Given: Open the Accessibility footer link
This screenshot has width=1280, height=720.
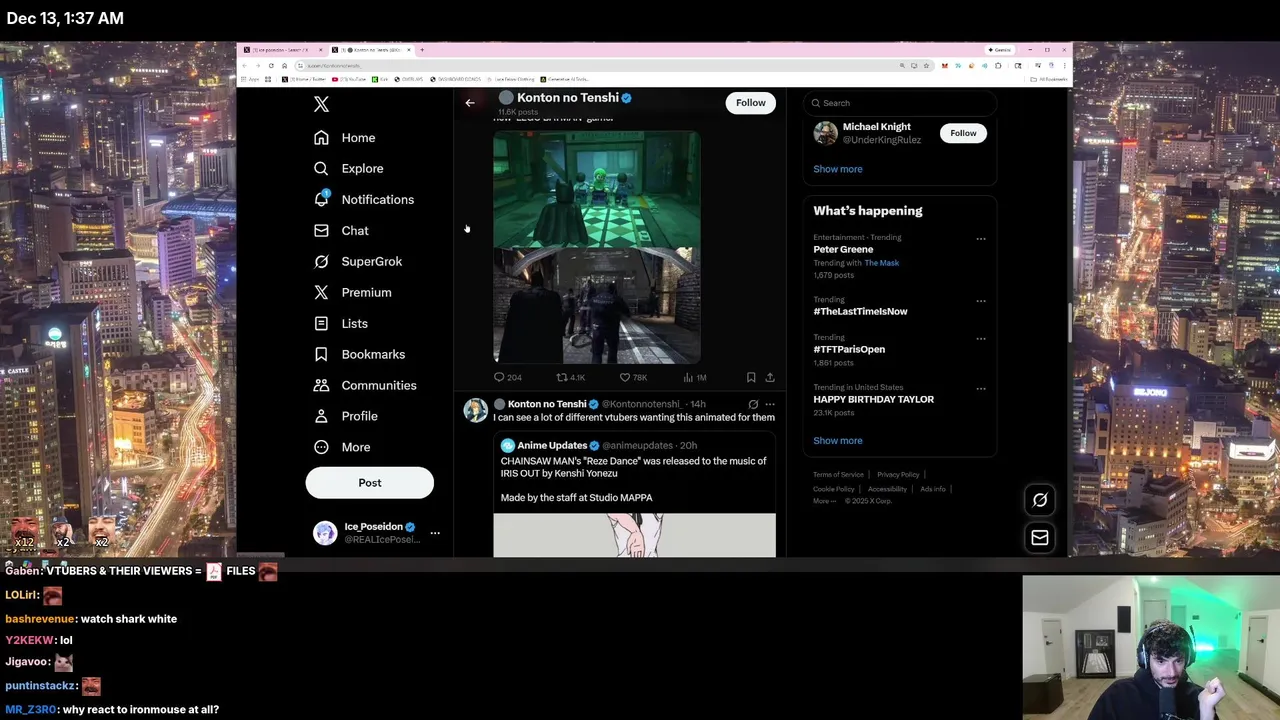Looking at the screenshot, I should [887, 489].
